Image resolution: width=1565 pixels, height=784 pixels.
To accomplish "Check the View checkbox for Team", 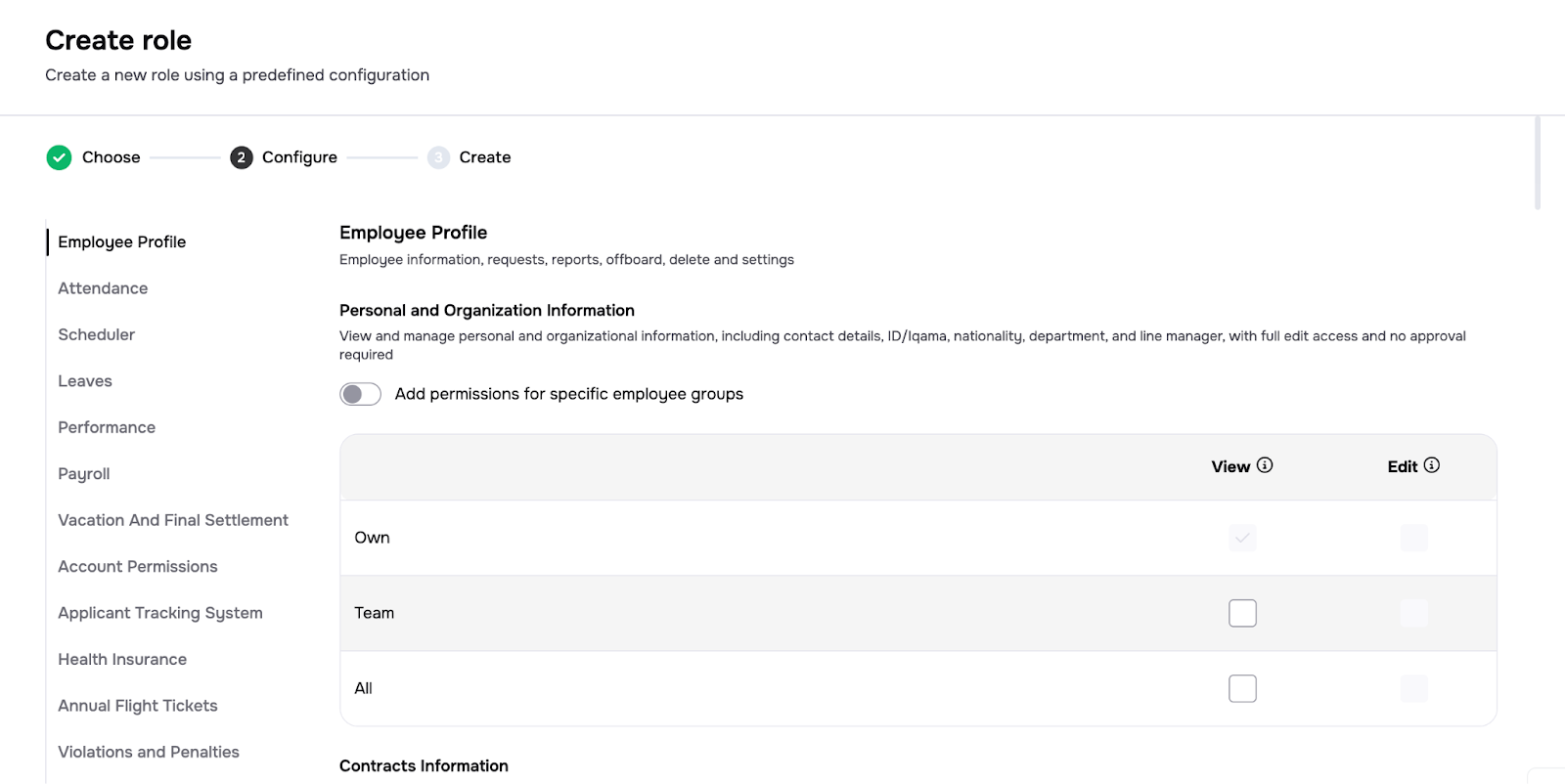I will coord(1242,613).
